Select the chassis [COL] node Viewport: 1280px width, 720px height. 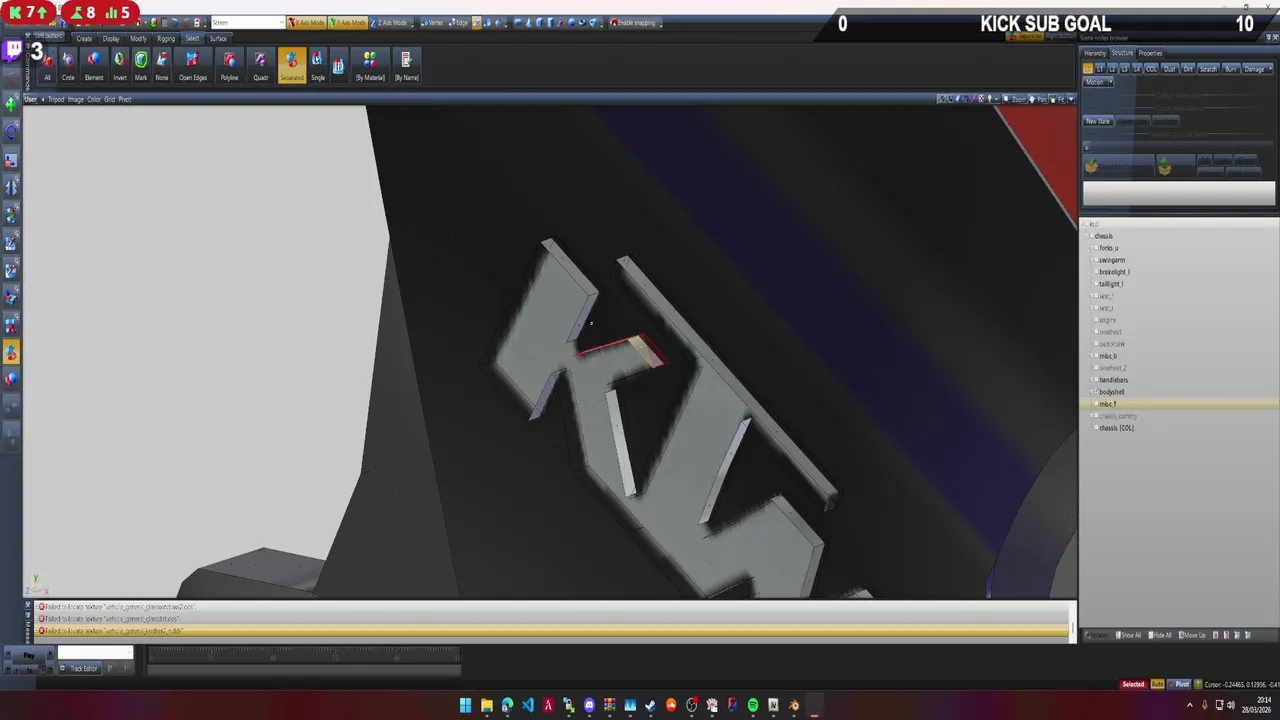(x=1116, y=428)
